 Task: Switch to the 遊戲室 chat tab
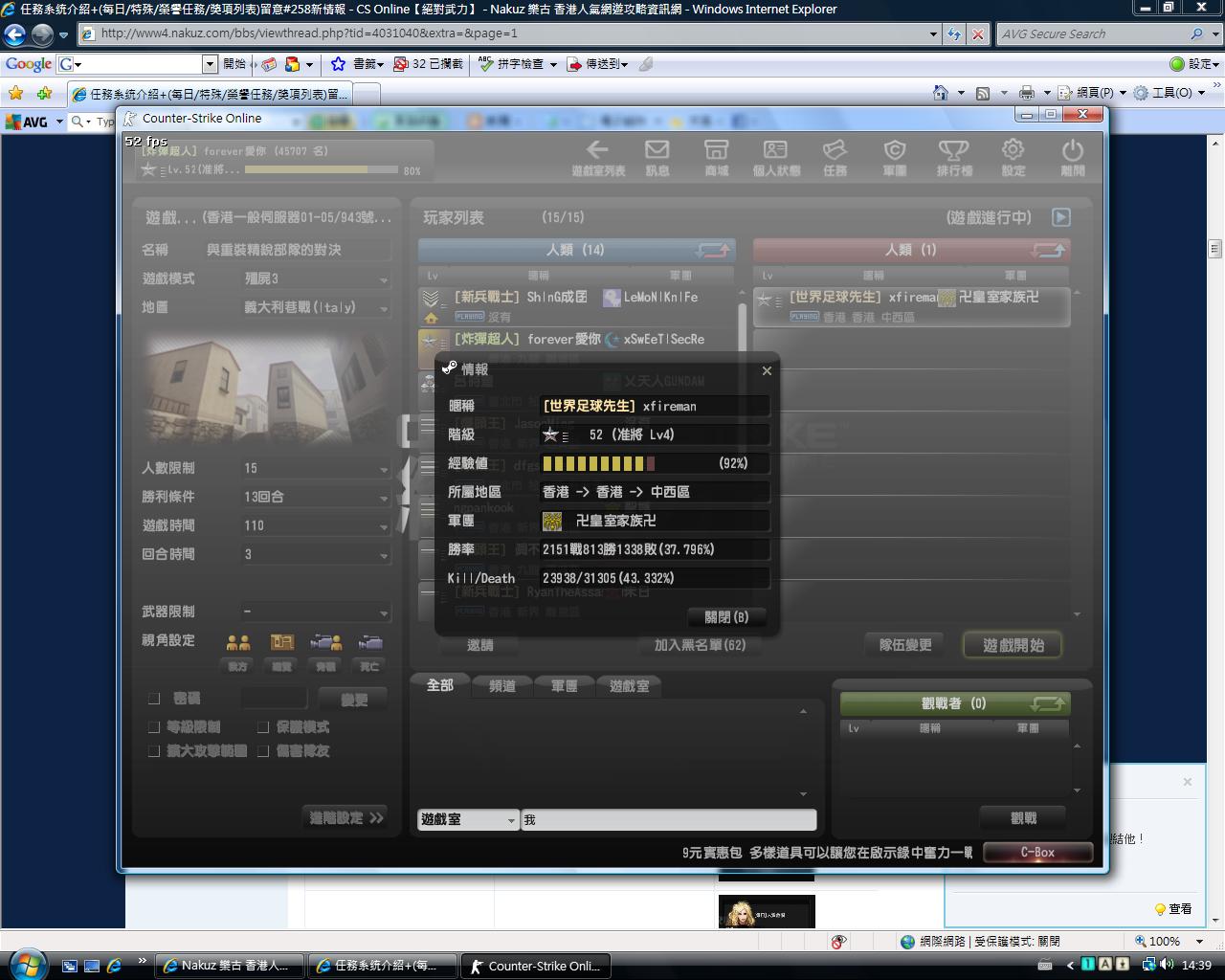tap(629, 685)
